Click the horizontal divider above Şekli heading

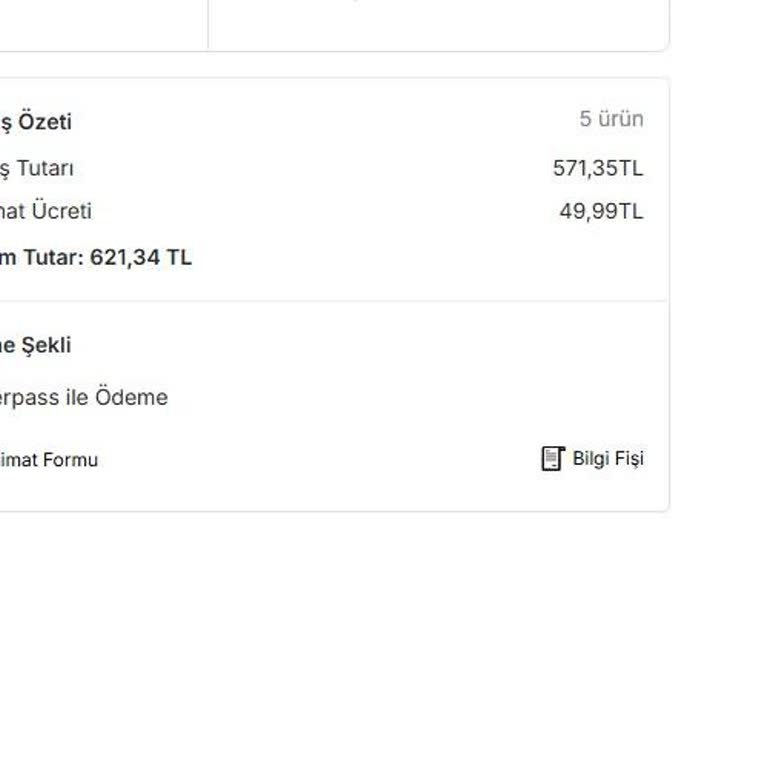tap(330, 301)
